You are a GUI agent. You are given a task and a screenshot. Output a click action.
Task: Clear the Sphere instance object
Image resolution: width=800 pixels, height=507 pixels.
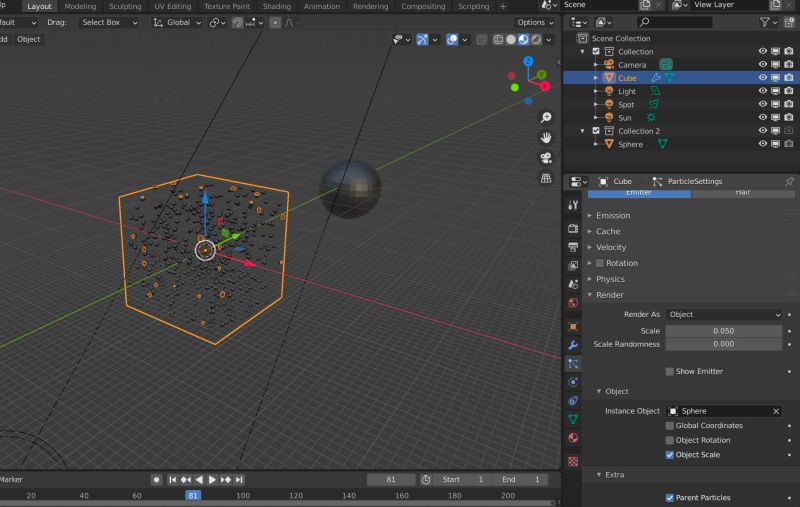tap(776, 411)
